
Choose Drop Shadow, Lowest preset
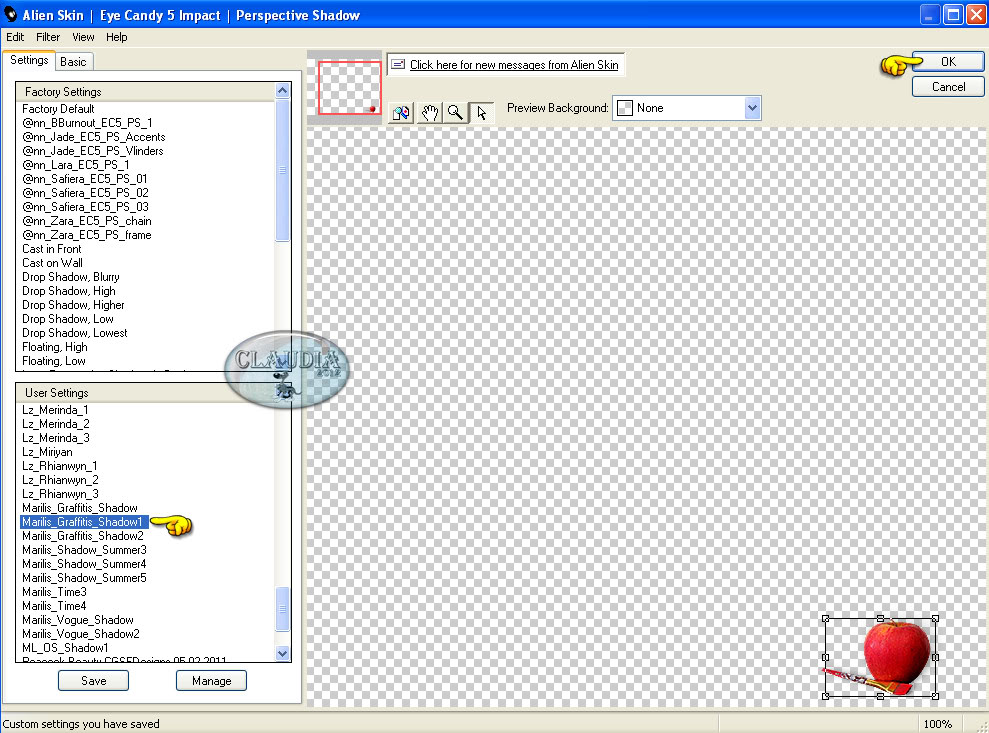click(x=74, y=332)
